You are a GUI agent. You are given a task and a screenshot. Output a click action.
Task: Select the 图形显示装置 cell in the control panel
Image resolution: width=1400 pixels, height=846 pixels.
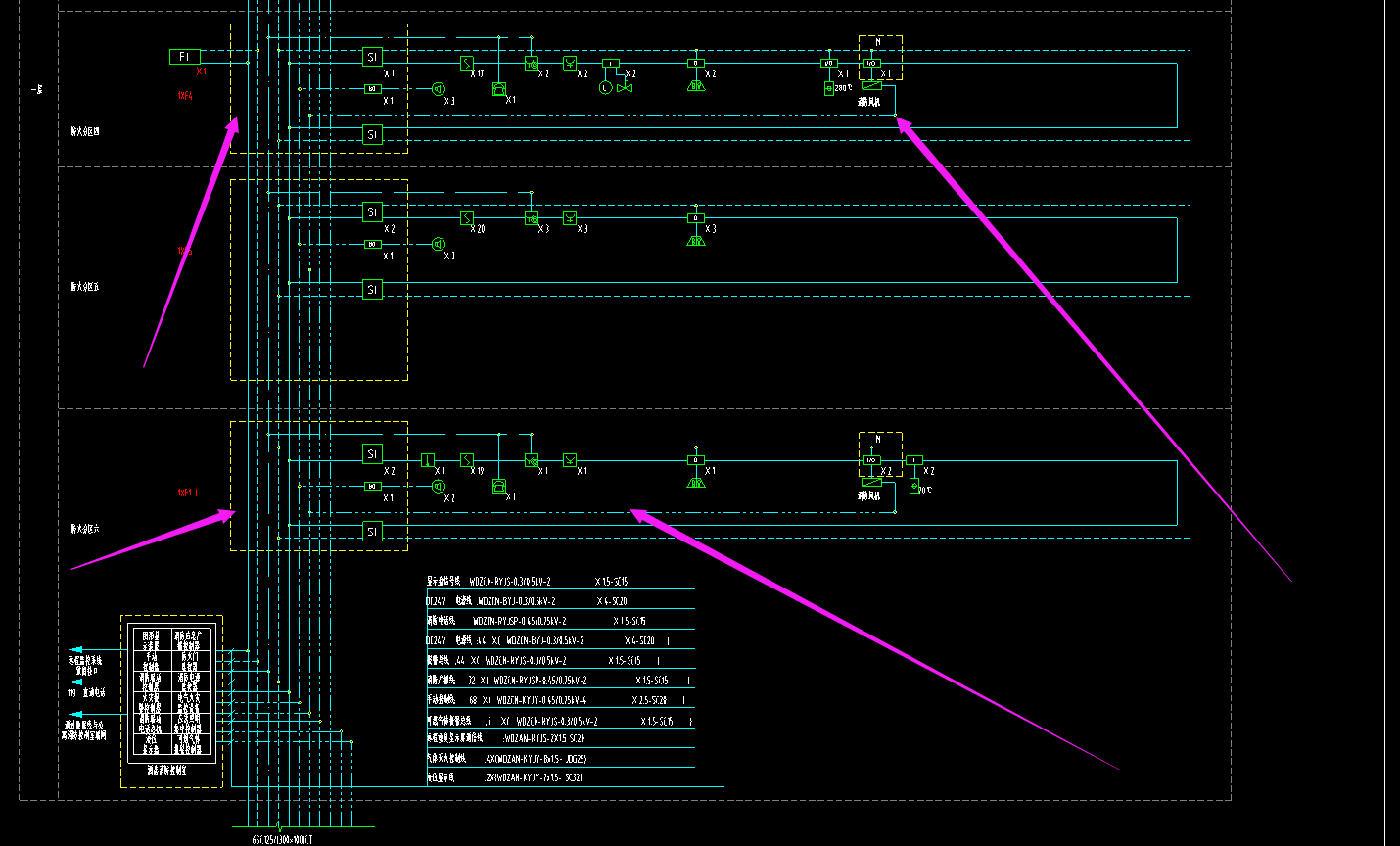click(151, 640)
